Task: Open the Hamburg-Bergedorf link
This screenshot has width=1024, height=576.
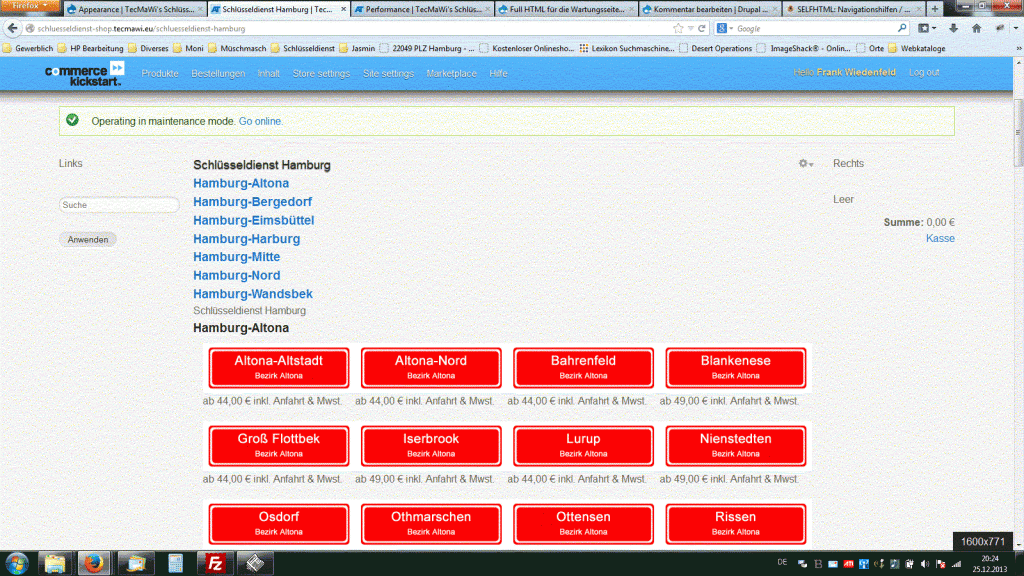Action: 252,202
